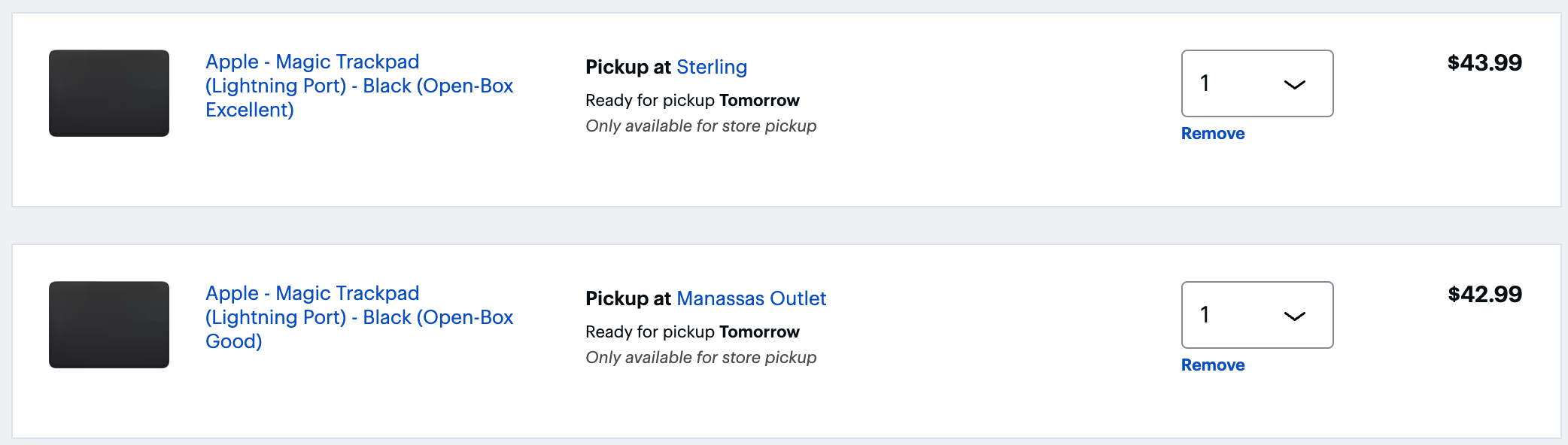The width and height of the screenshot is (1568, 445).
Task: Click the chevron arrow in Open-Box Excellent quantity box
Action: click(1294, 84)
